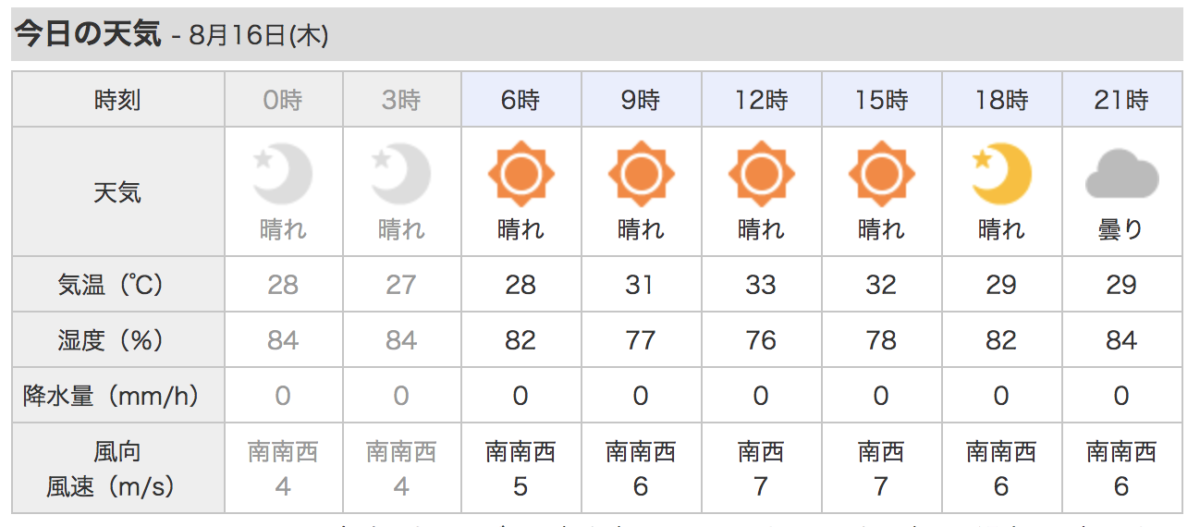
Task: Click the sun icon for 12時
Action: [761, 175]
